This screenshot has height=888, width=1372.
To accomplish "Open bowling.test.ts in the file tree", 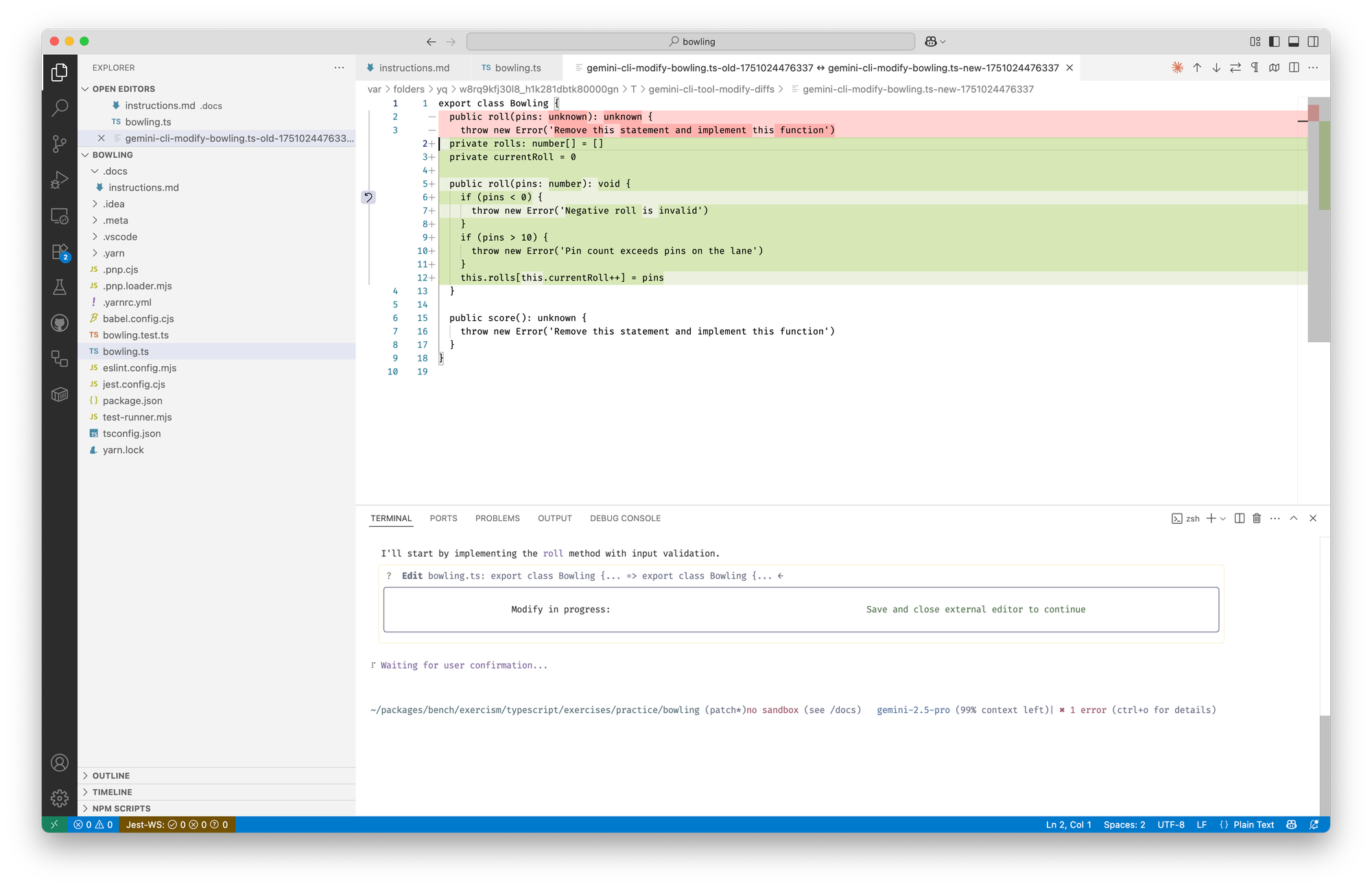I will pos(217,335).
